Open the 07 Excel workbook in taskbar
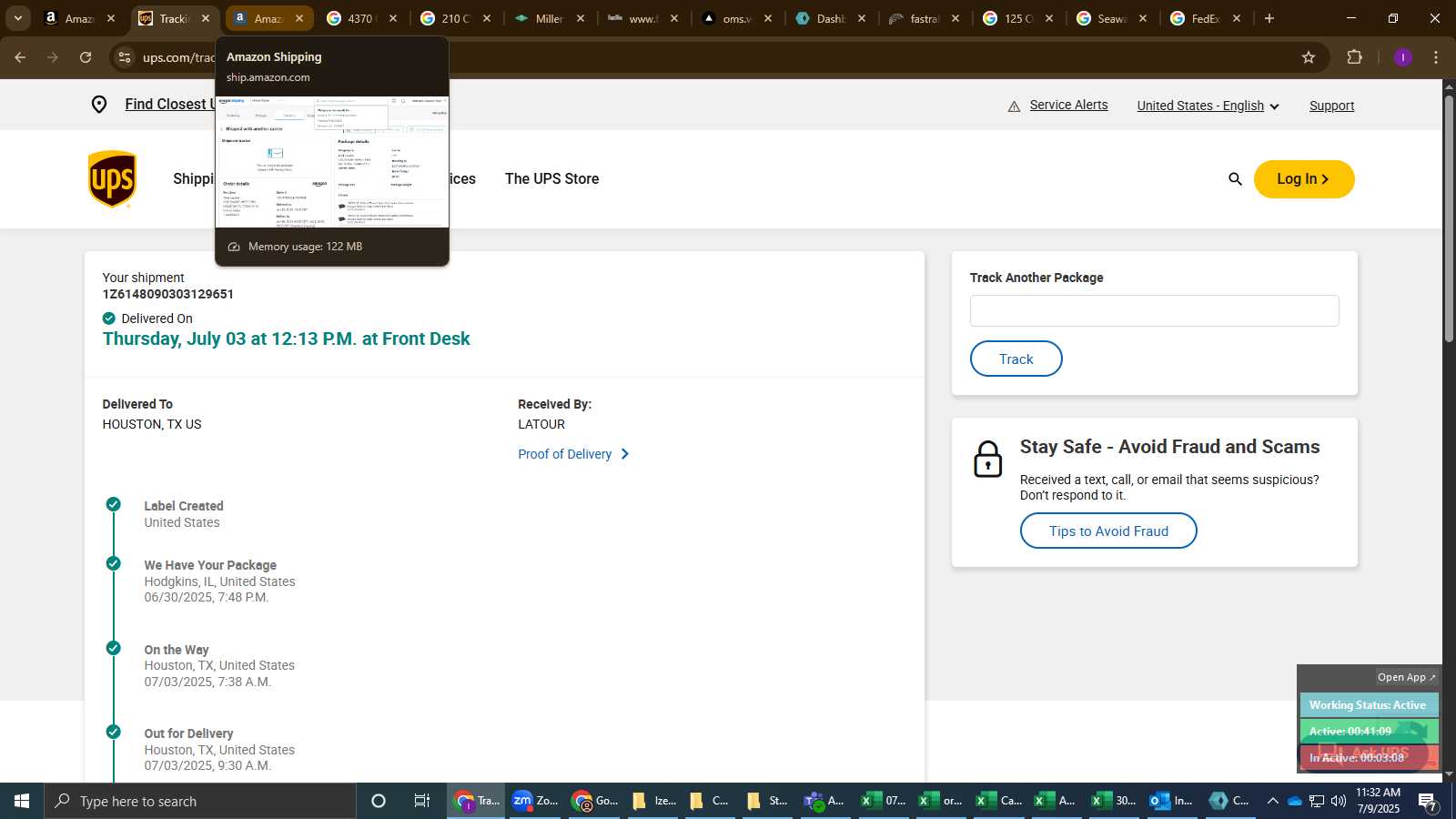The height and width of the screenshot is (819, 1456). (884, 801)
